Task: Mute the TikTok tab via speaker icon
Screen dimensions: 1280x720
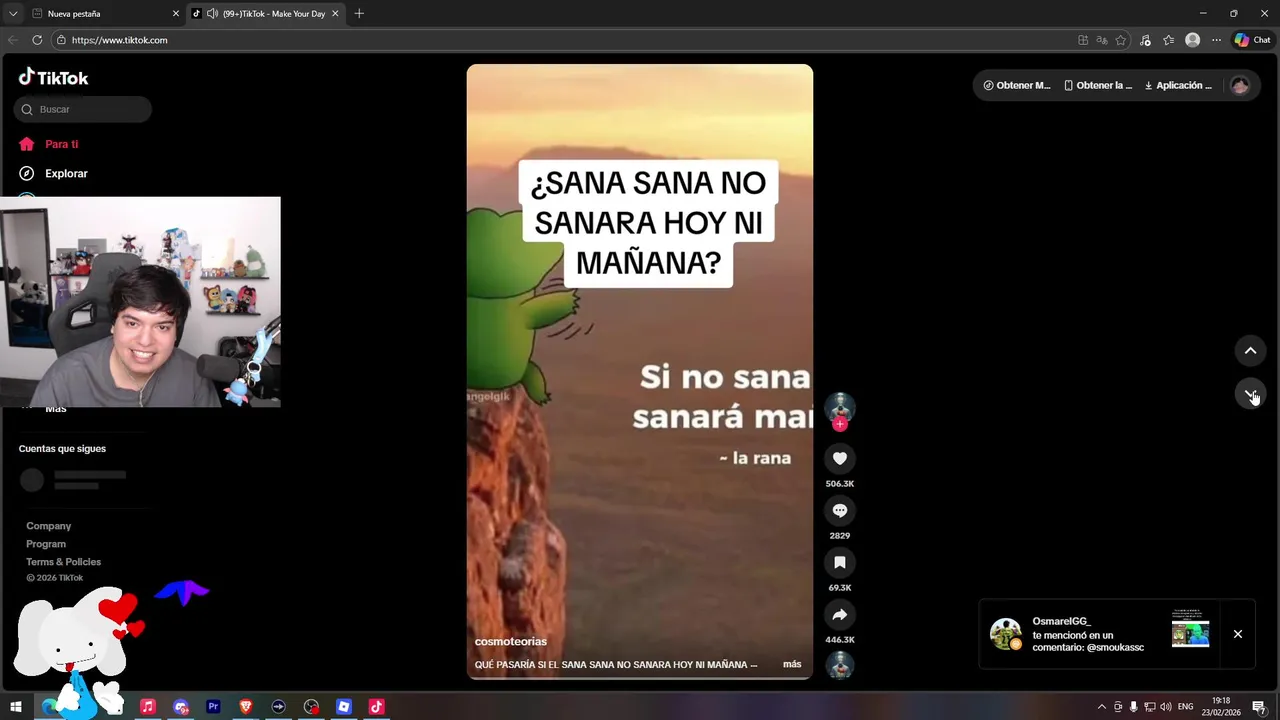Action: tap(212, 14)
